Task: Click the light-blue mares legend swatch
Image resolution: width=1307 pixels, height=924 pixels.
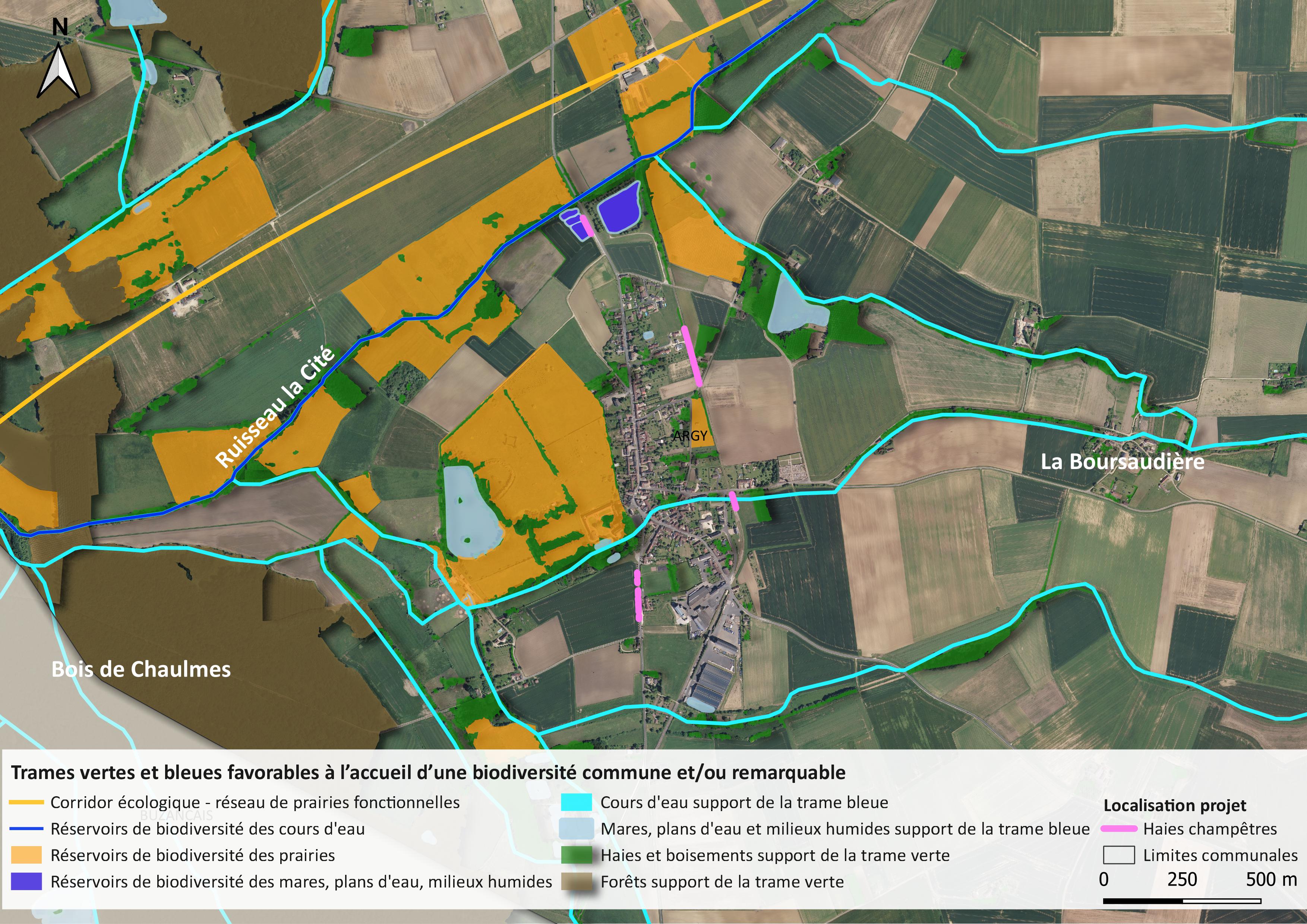Action: (576, 829)
